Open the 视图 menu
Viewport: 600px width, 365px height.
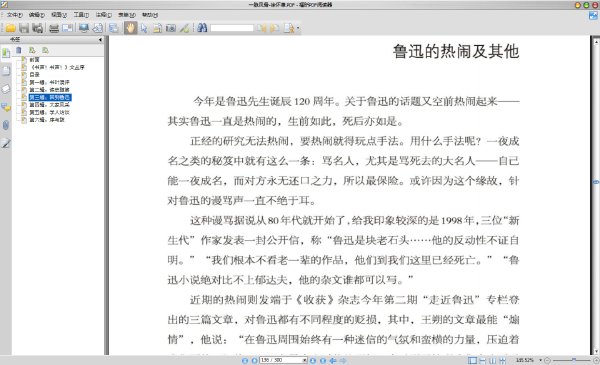59,15
